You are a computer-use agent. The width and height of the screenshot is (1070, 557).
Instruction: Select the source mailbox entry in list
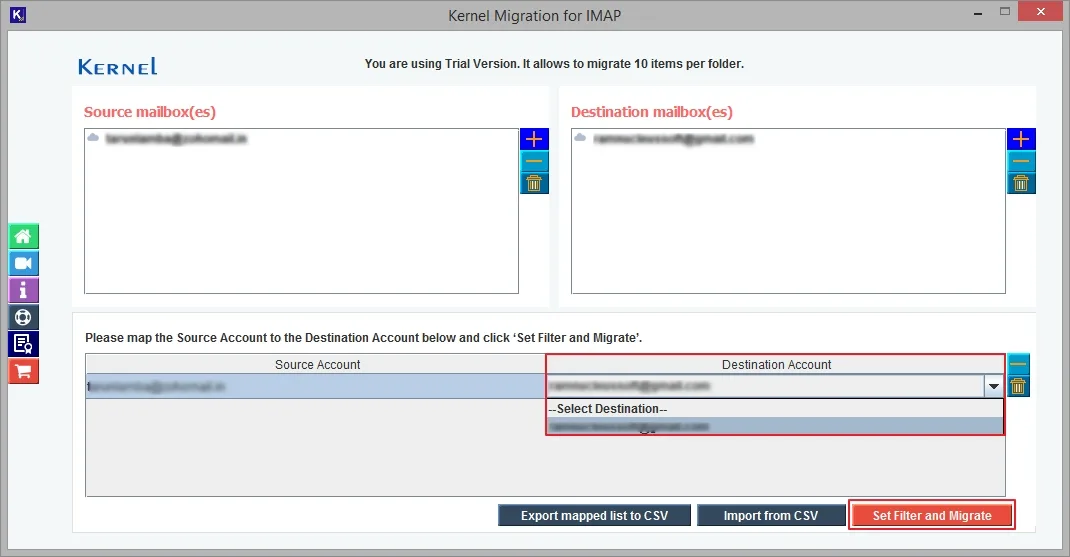(x=168, y=139)
